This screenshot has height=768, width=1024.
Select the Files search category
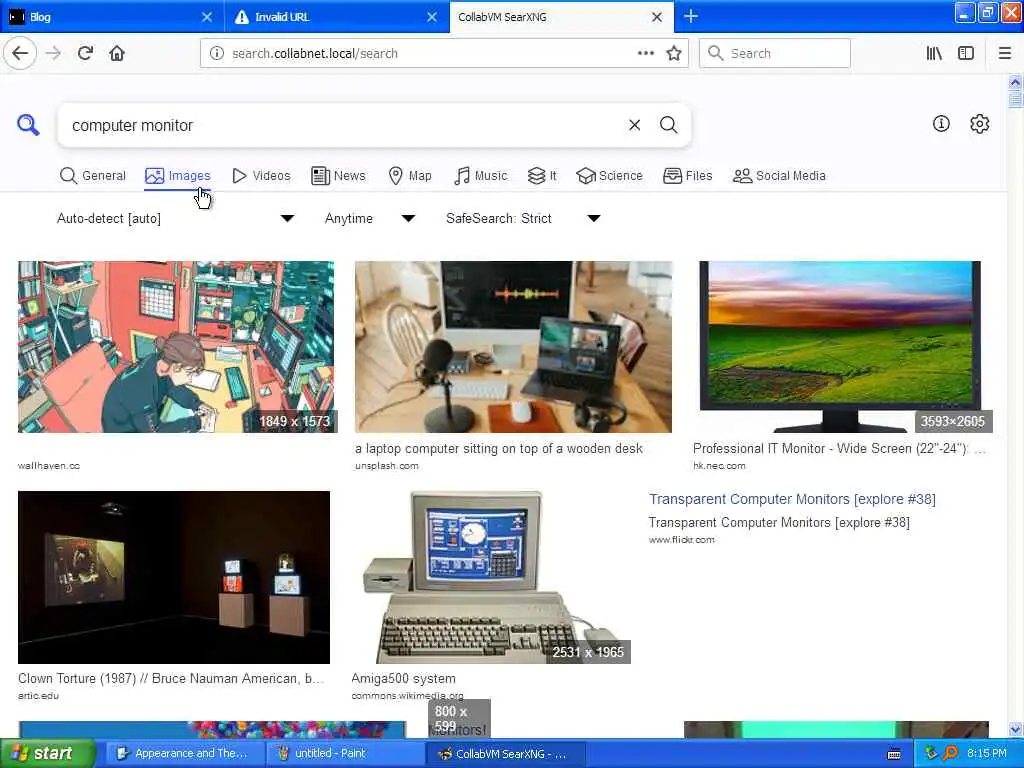coord(688,176)
